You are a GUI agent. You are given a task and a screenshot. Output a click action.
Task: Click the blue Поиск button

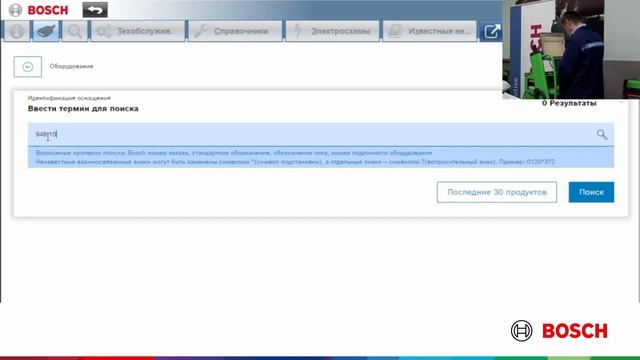[x=591, y=192]
